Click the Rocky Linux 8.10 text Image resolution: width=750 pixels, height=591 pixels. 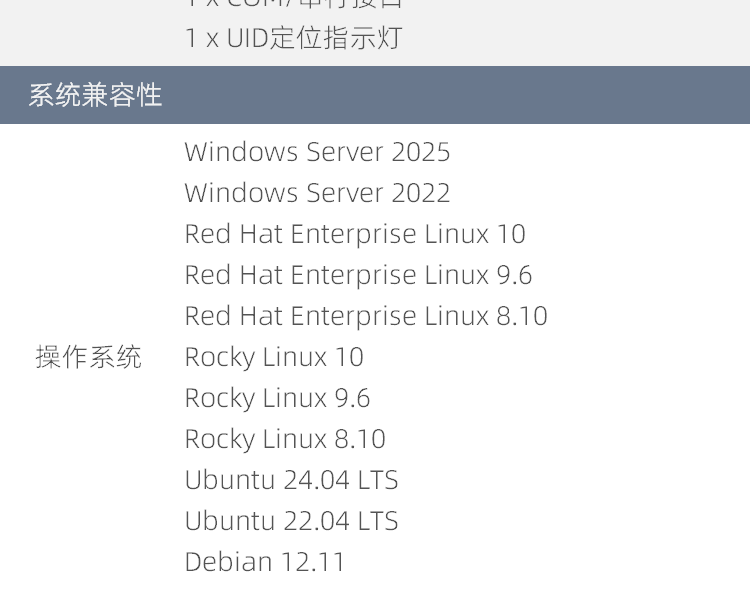(x=285, y=439)
